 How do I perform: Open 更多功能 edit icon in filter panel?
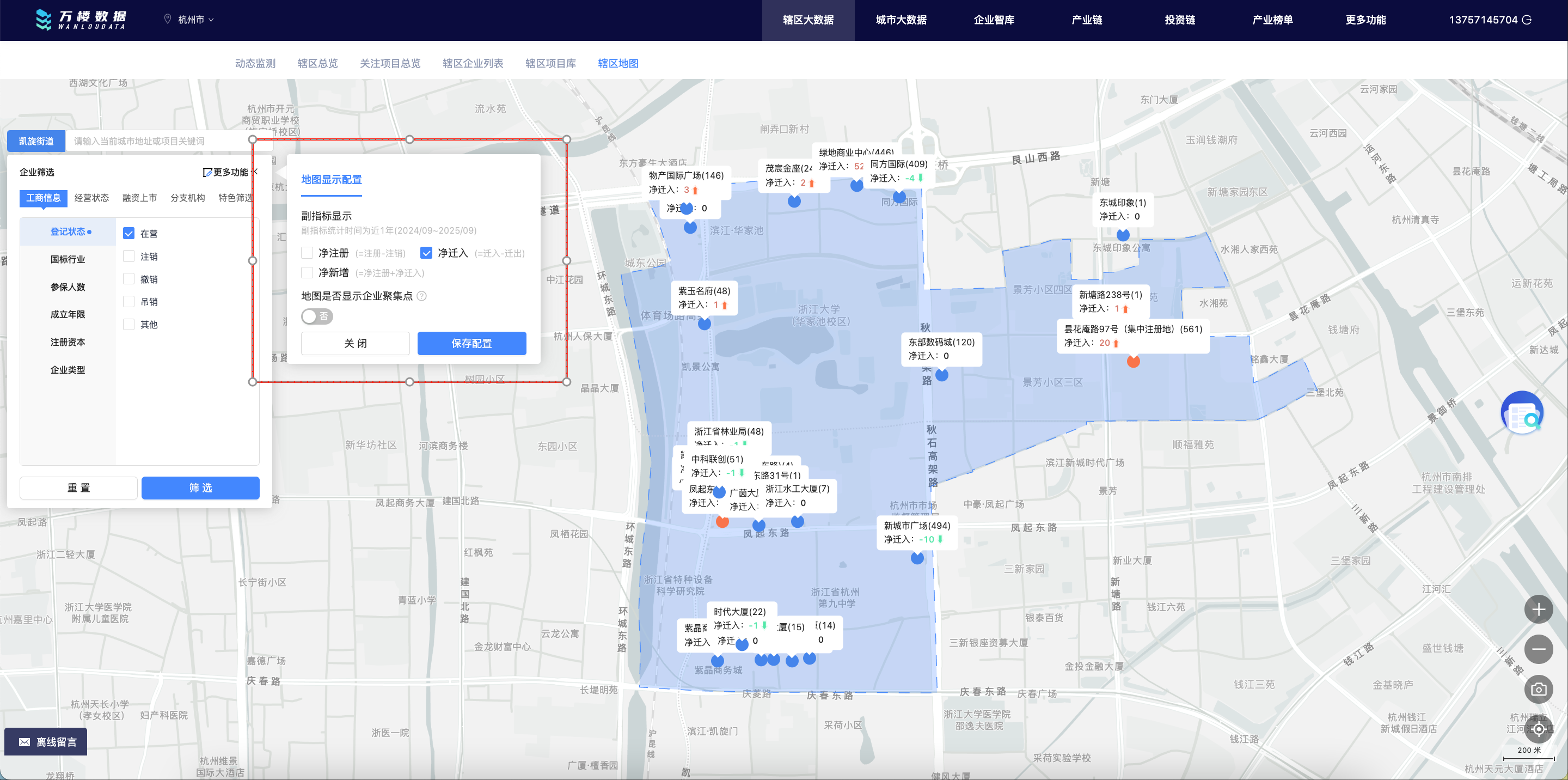tap(207, 172)
